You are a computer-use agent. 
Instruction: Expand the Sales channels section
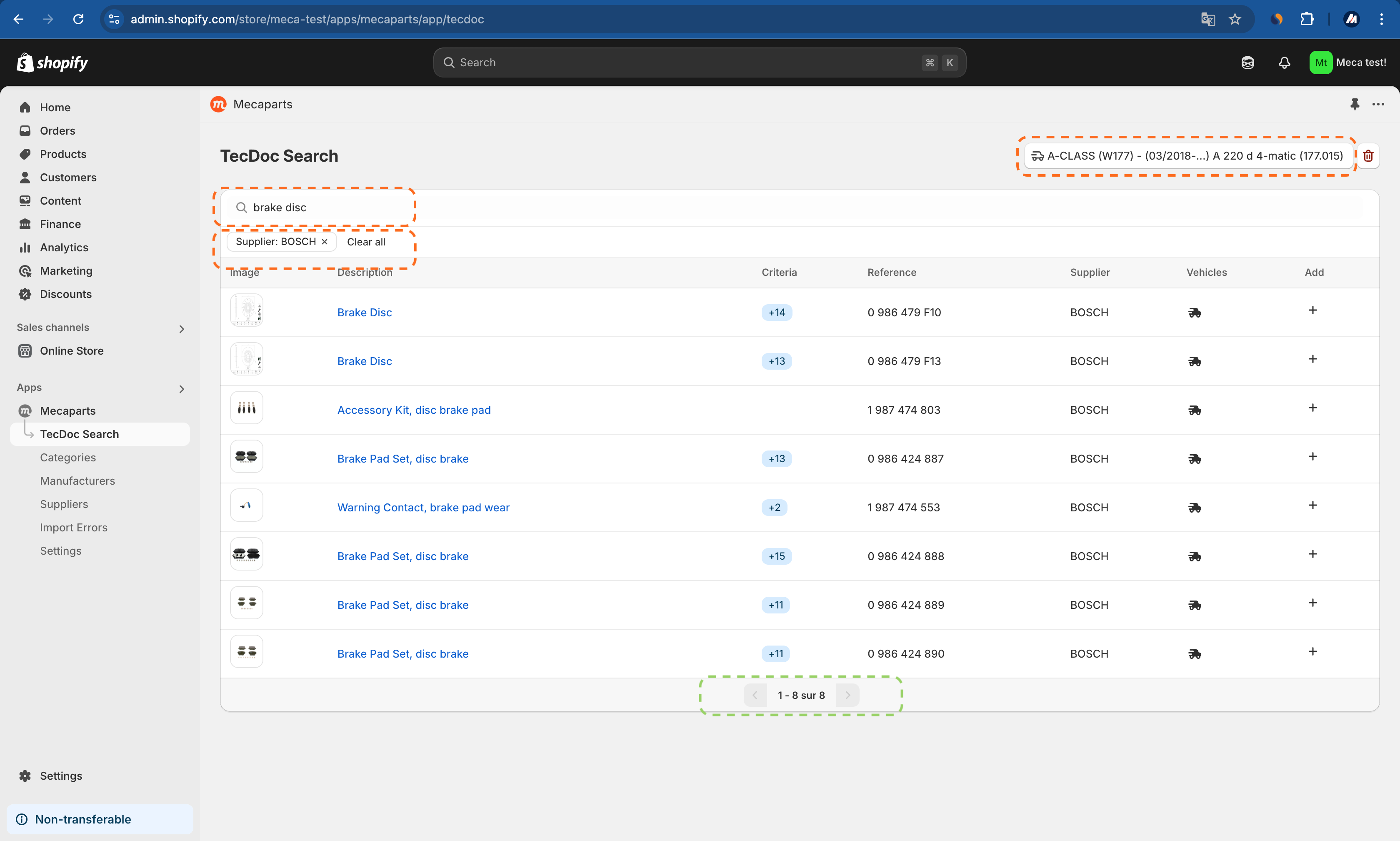pos(181,329)
